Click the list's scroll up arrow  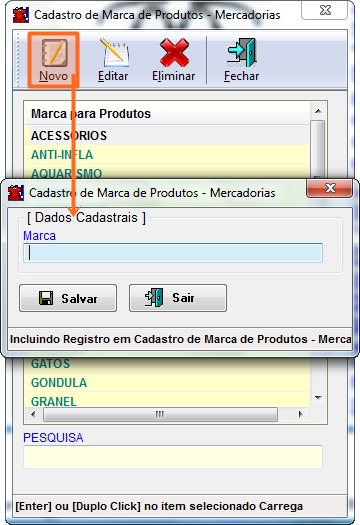click(318, 111)
